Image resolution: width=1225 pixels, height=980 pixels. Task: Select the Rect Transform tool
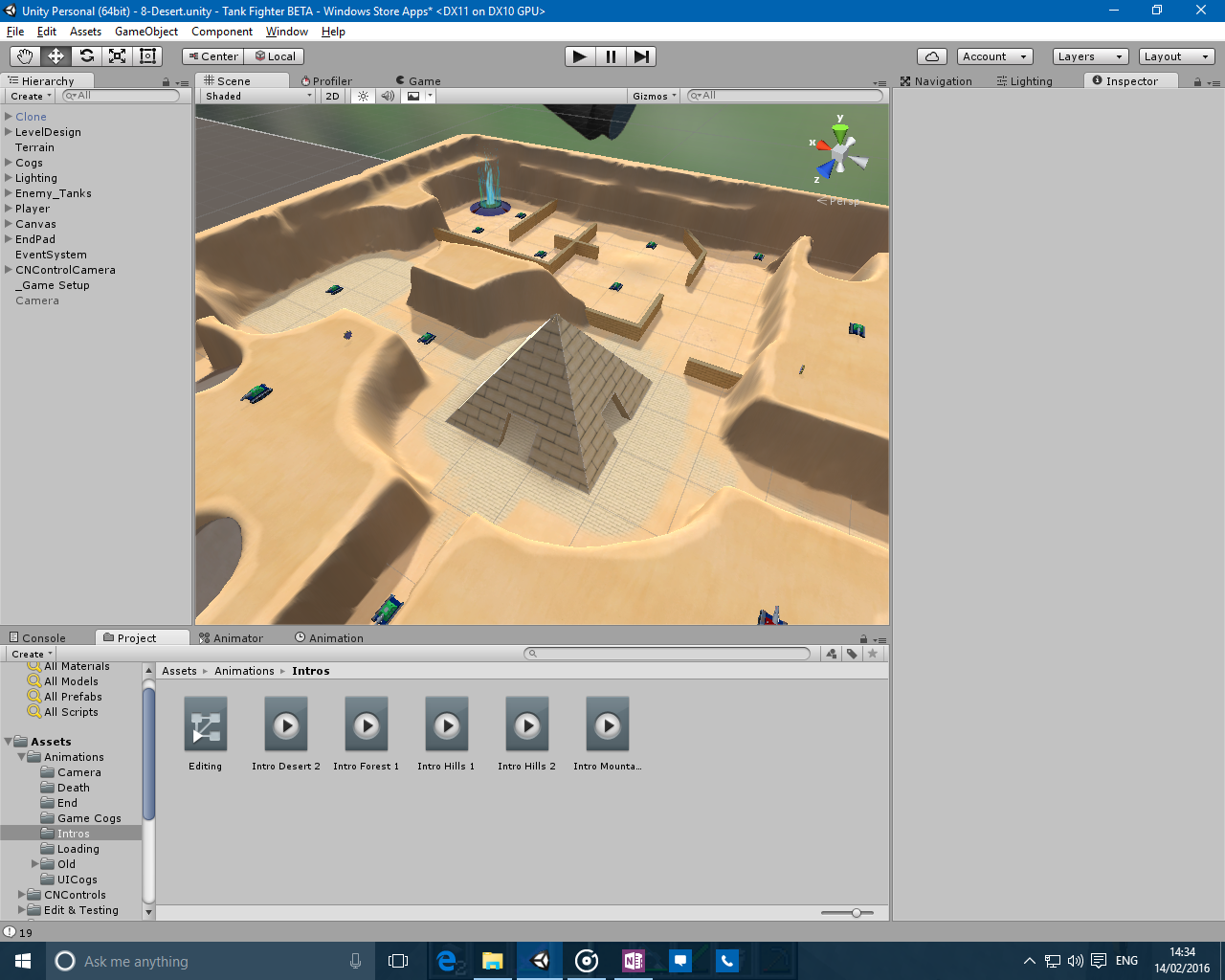click(147, 56)
